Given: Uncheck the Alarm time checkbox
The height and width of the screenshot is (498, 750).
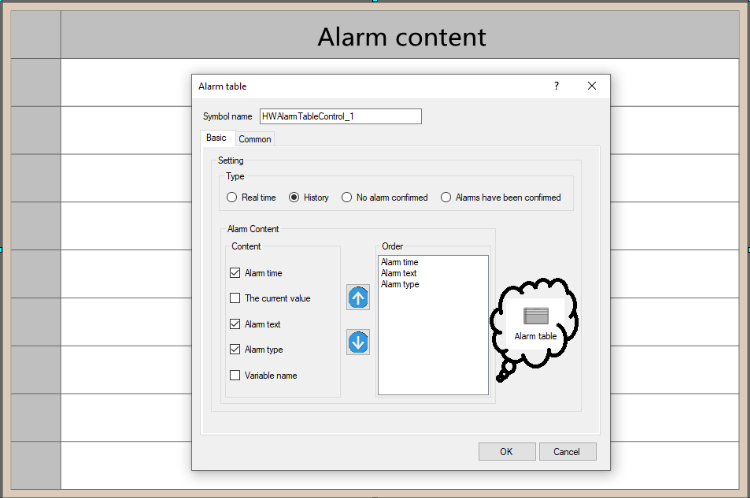Looking at the screenshot, I should click(235, 272).
